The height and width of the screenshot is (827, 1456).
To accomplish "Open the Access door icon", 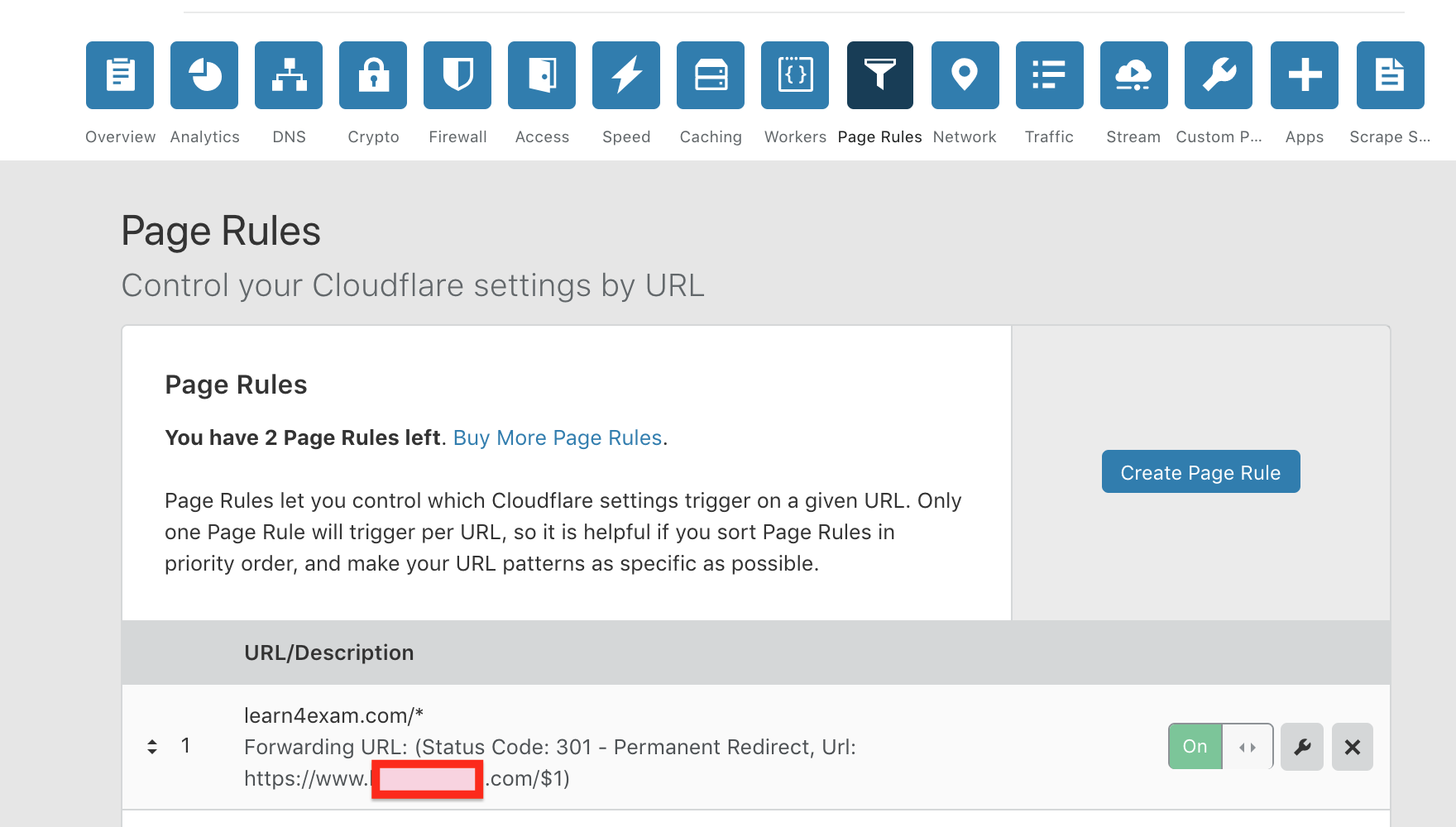I will (x=542, y=75).
